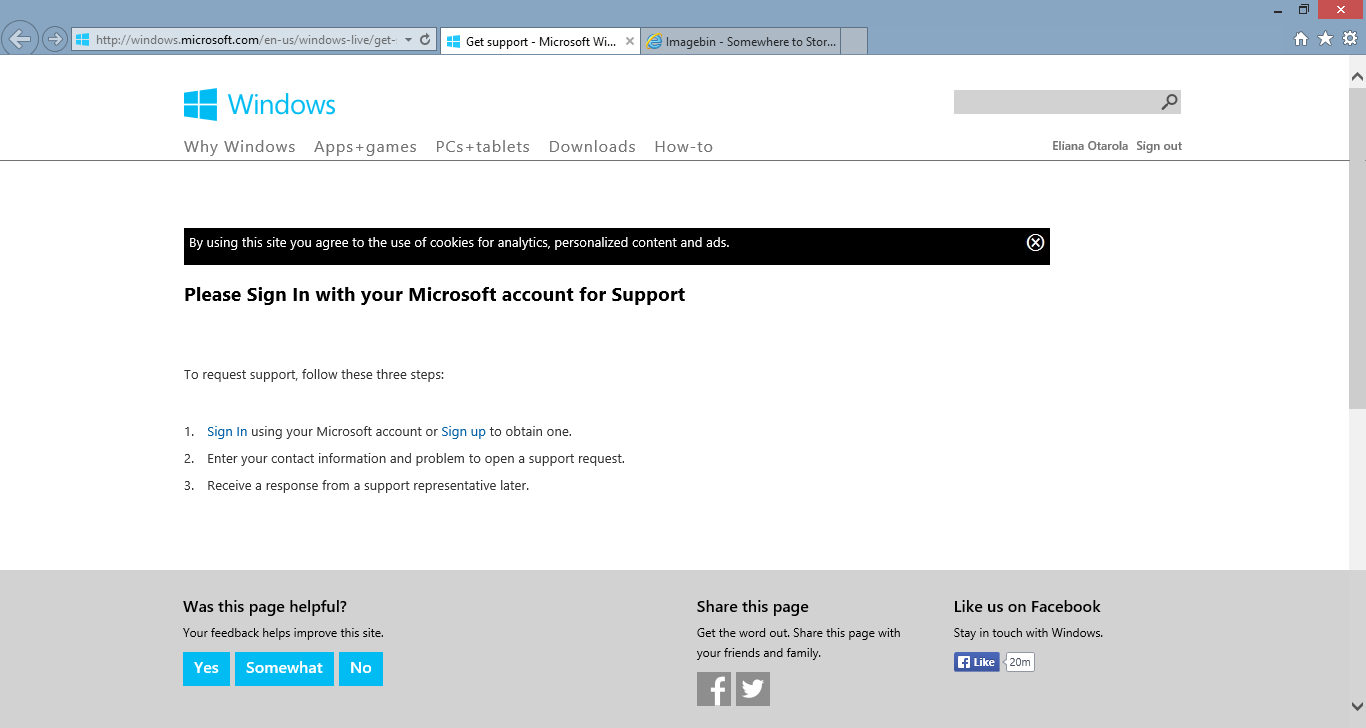
Task: Click the 'Was this page helpful?' heading
Action: [x=265, y=607]
